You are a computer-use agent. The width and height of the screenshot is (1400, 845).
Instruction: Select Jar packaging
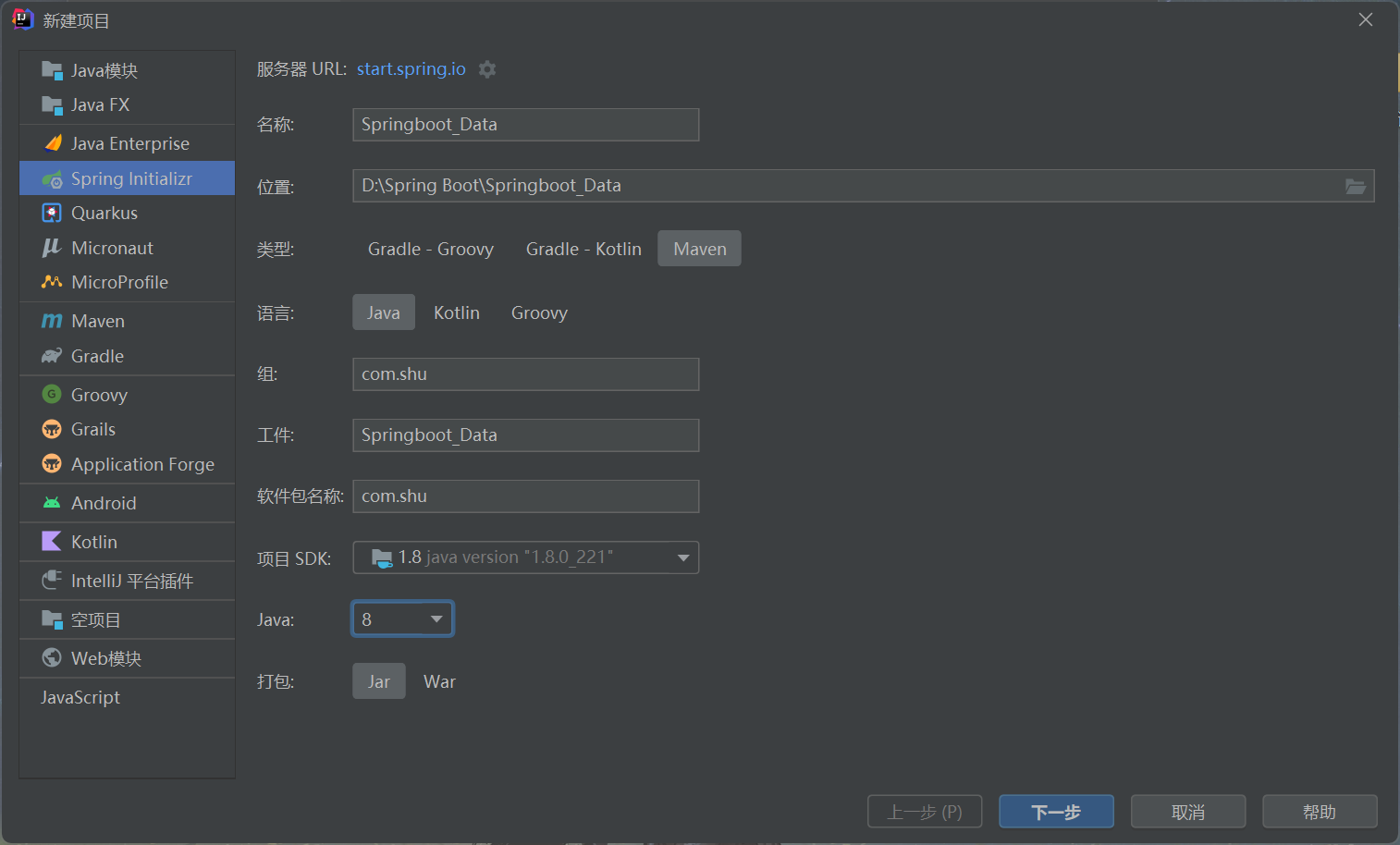pos(379,681)
